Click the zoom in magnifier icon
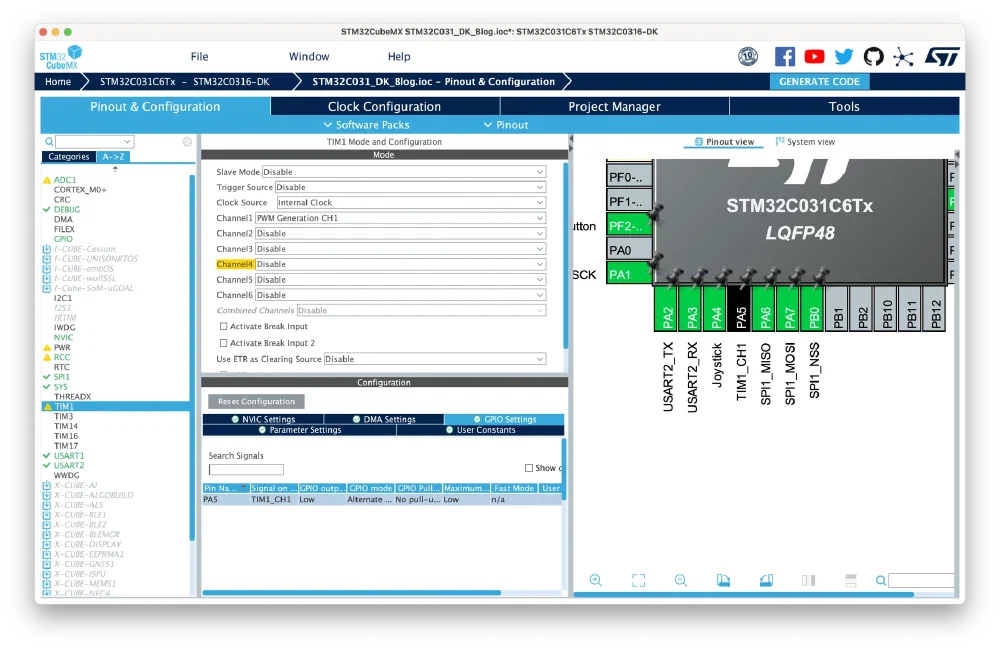The image size is (1000, 650). point(596,581)
